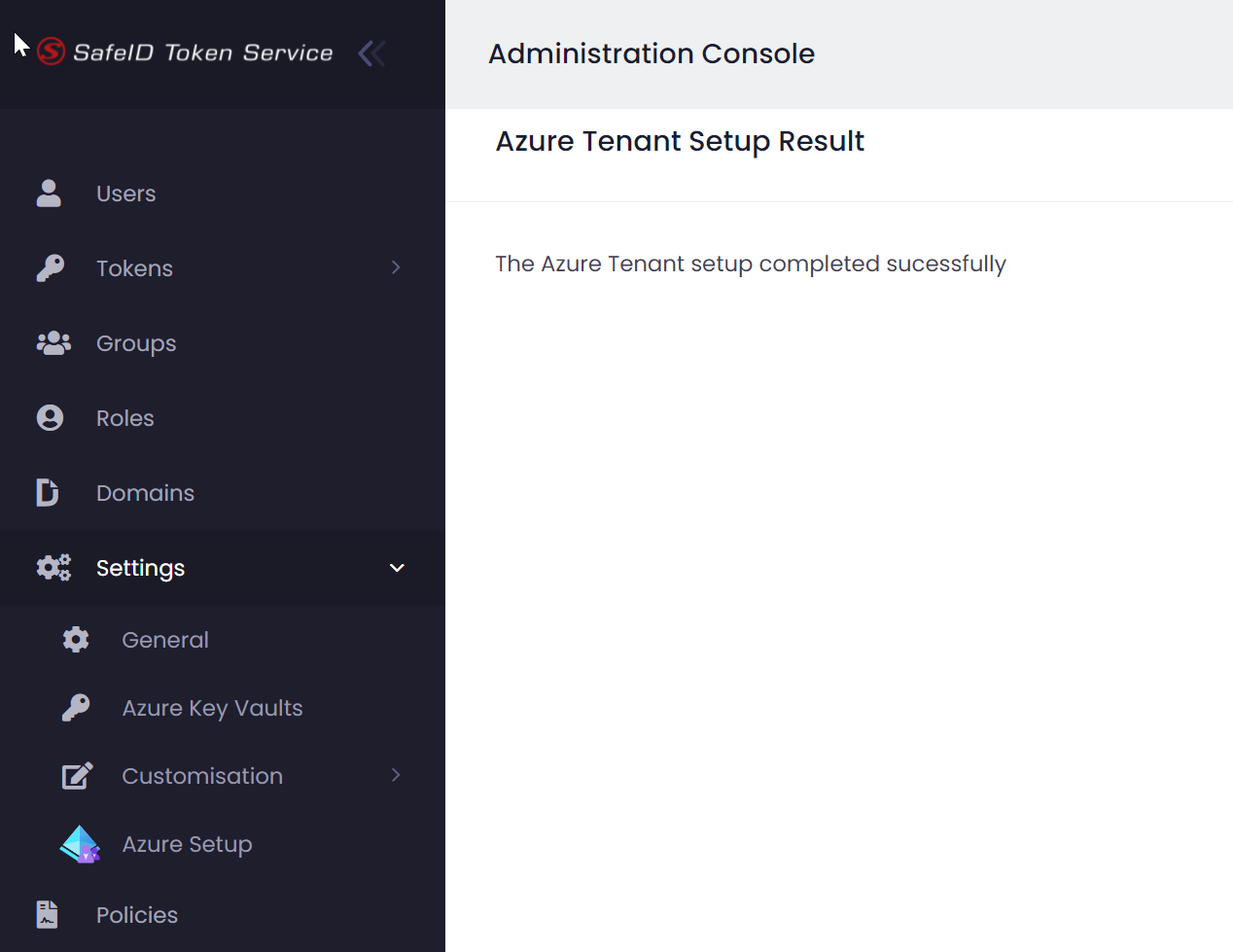Click the Tokens key icon

pos(51,268)
